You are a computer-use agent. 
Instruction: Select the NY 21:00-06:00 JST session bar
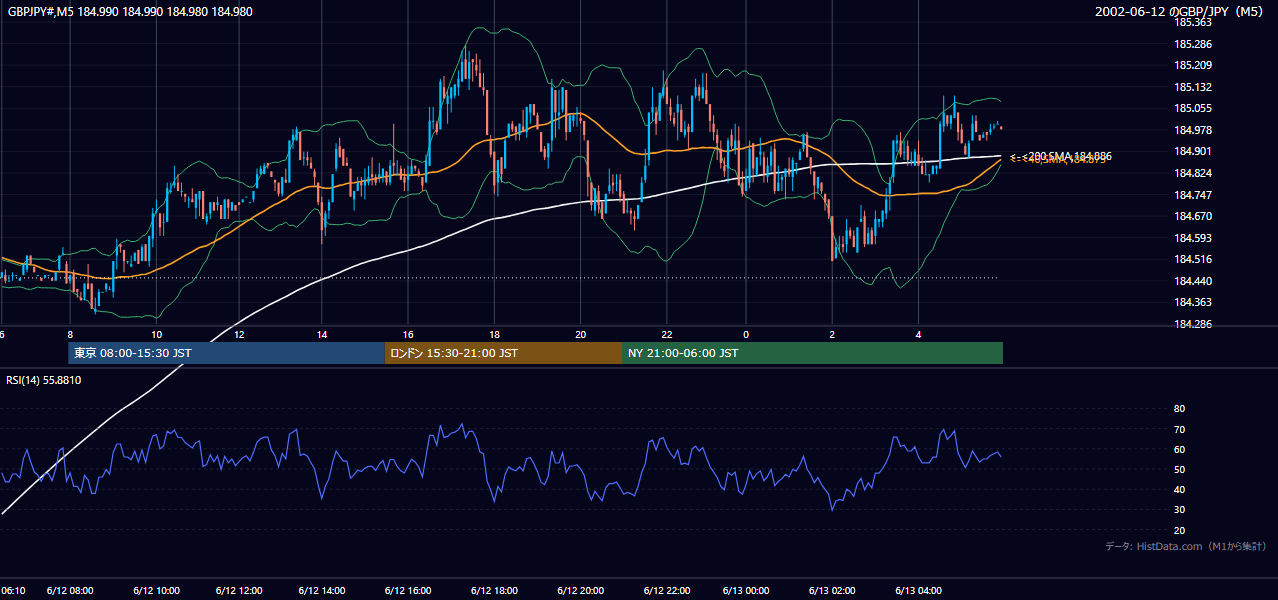(x=812, y=353)
